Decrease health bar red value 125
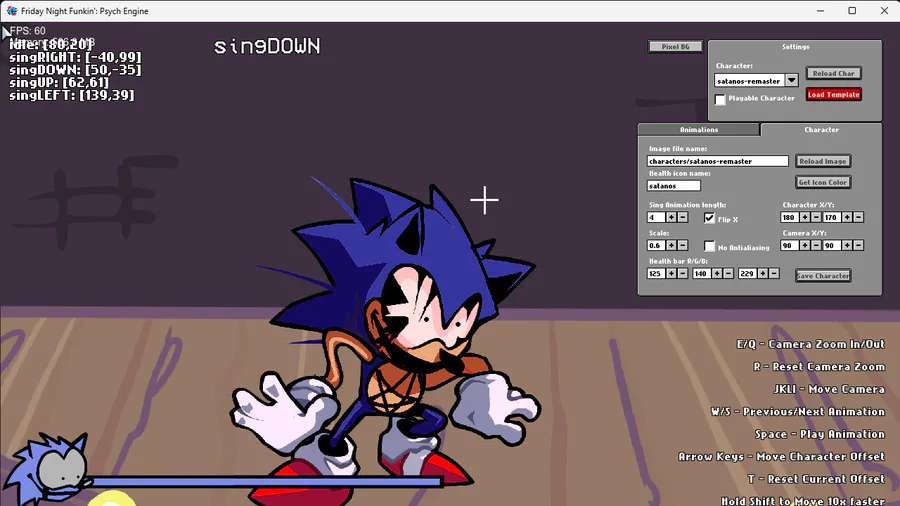Viewport: 900px width, 506px height. (682, 274)
